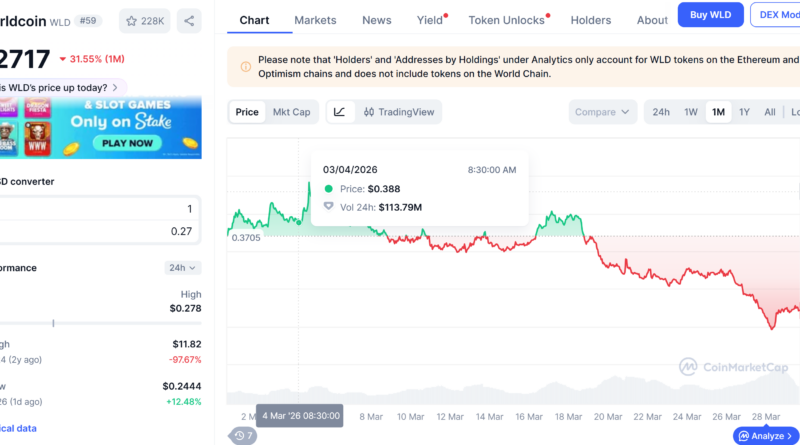Open the Compare dropdown
Screen dimensions: 800x445
[603, 112]
